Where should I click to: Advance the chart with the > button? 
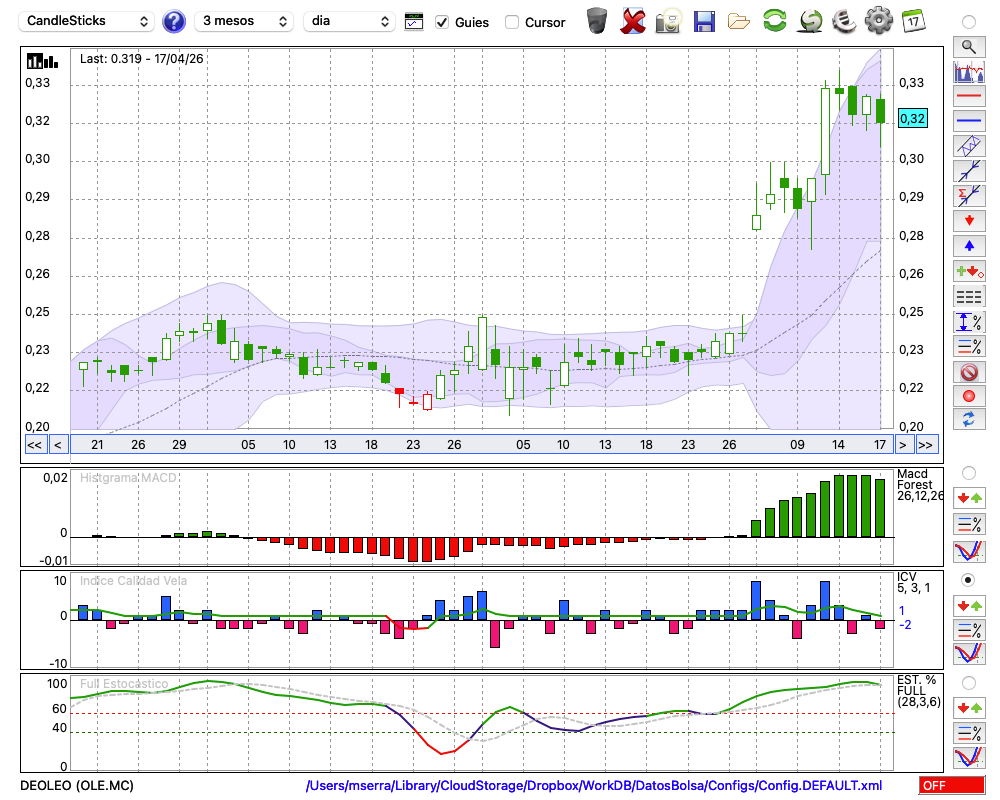[902, 445]
